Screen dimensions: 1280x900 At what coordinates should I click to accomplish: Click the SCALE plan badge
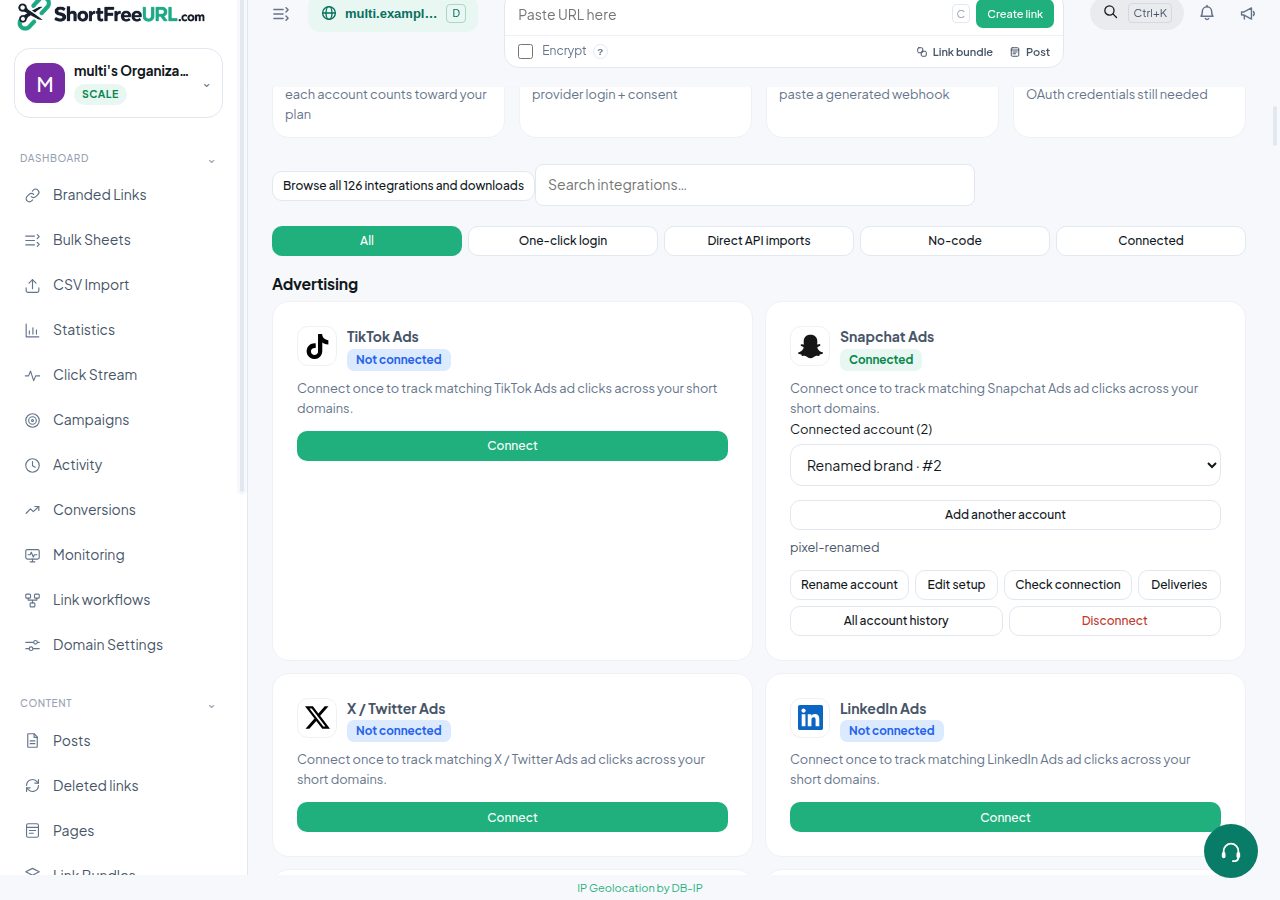click(x=100, y=94)
